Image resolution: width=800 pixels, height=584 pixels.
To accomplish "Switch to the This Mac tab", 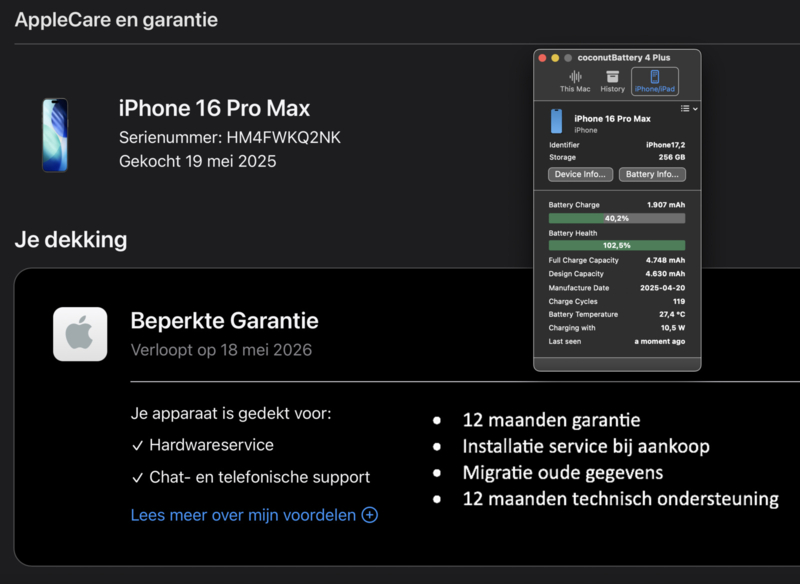I will (x=575, y=81).
